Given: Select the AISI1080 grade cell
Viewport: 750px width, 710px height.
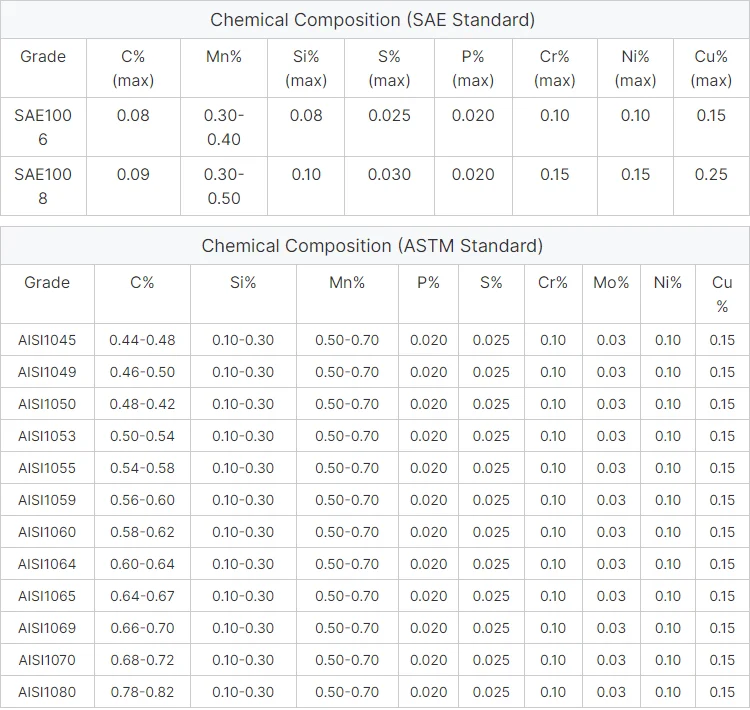Looking at the screenshot, I should [47, 692].
